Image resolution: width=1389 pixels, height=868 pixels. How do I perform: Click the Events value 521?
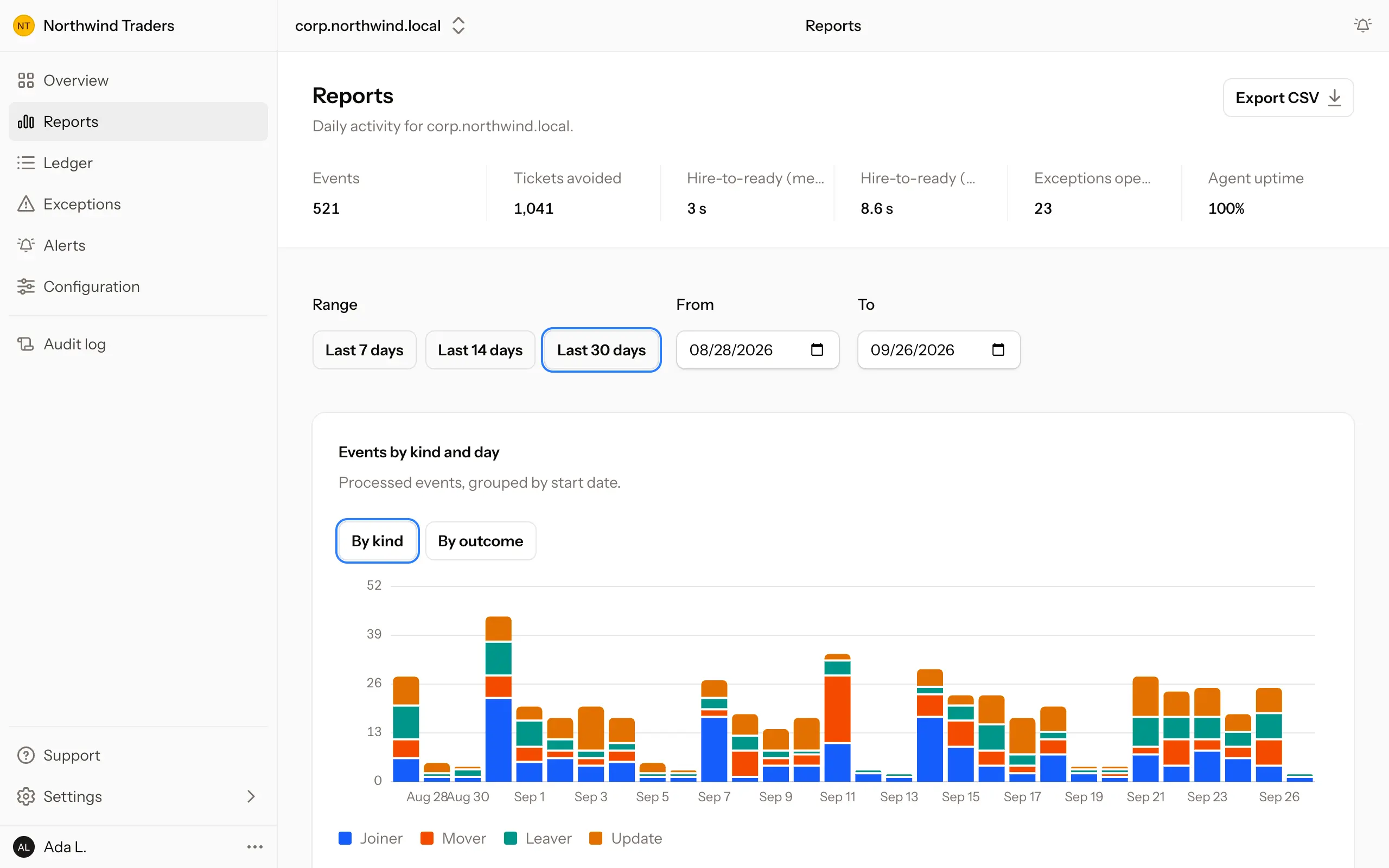tap(326, 208)
